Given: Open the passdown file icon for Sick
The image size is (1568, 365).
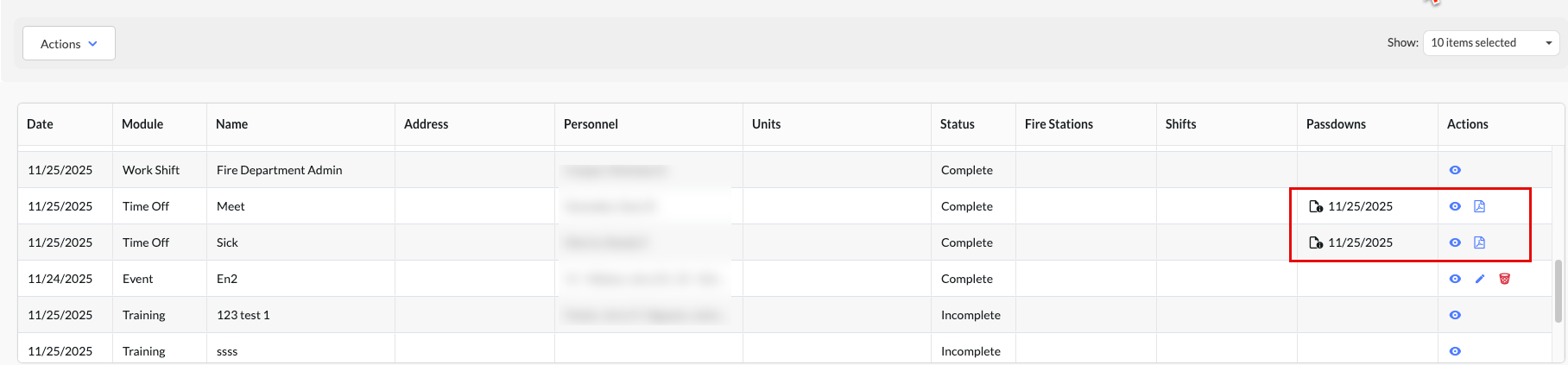Looking at the screenshot, I should point(1316,242).
